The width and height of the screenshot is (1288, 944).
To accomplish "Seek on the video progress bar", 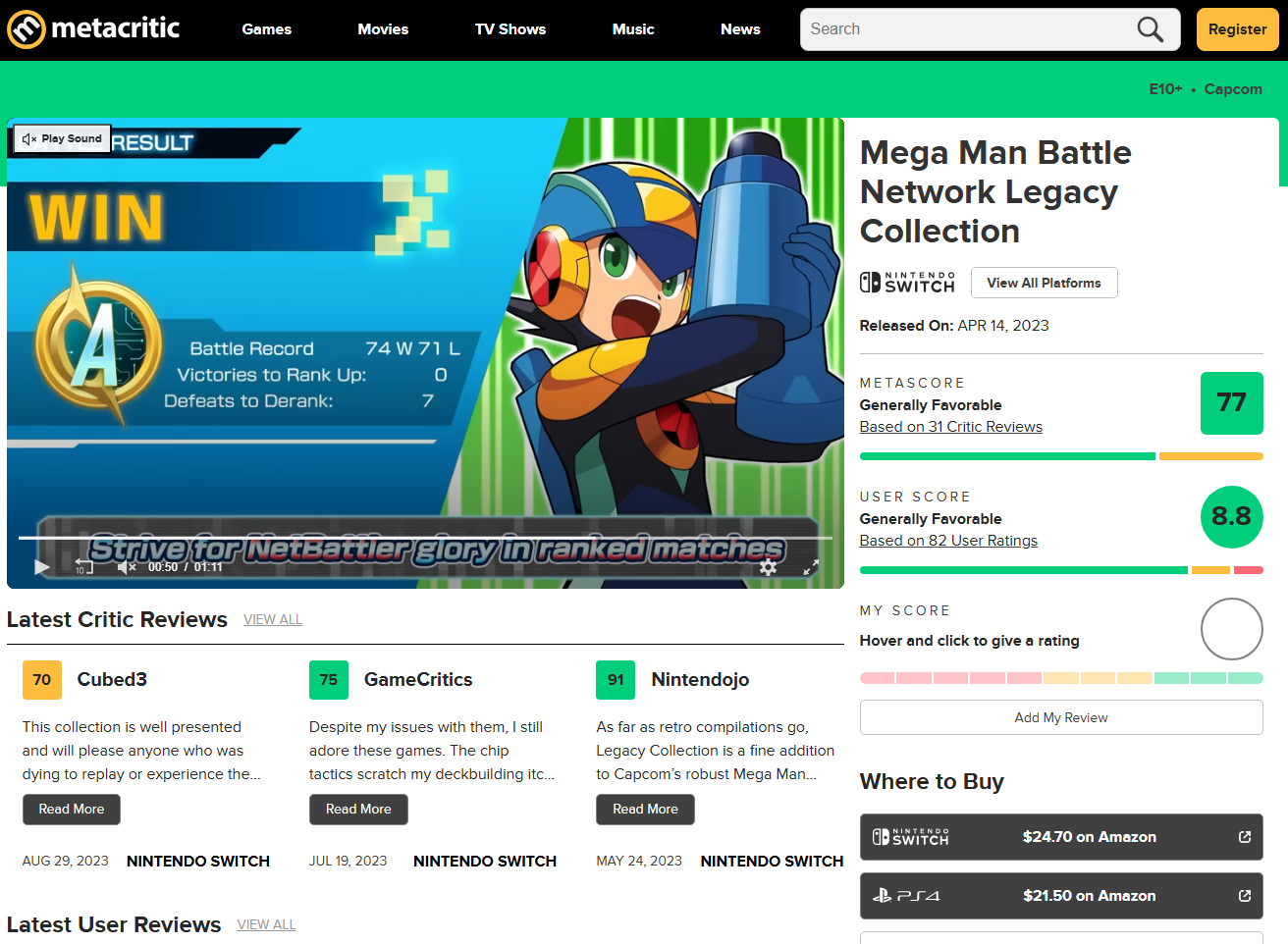I will click(x=425, y=538).
